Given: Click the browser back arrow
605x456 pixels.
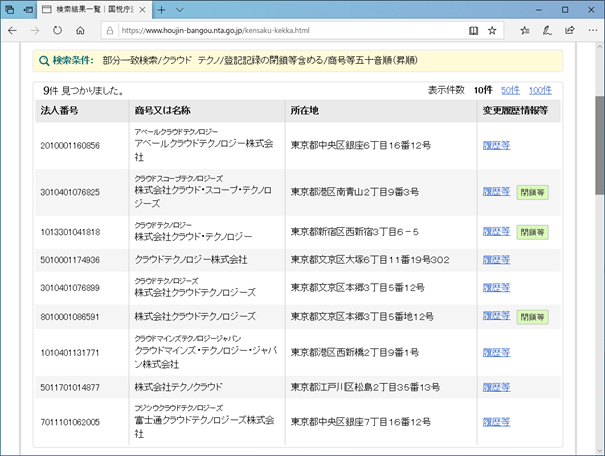Looking at the screenshot, I should pos(13,30).
